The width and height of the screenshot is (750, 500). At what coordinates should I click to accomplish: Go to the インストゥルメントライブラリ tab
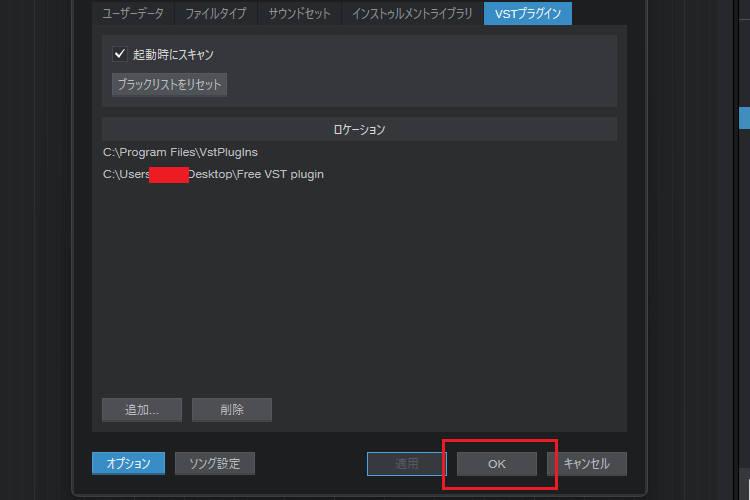click(x=412, y=14)
